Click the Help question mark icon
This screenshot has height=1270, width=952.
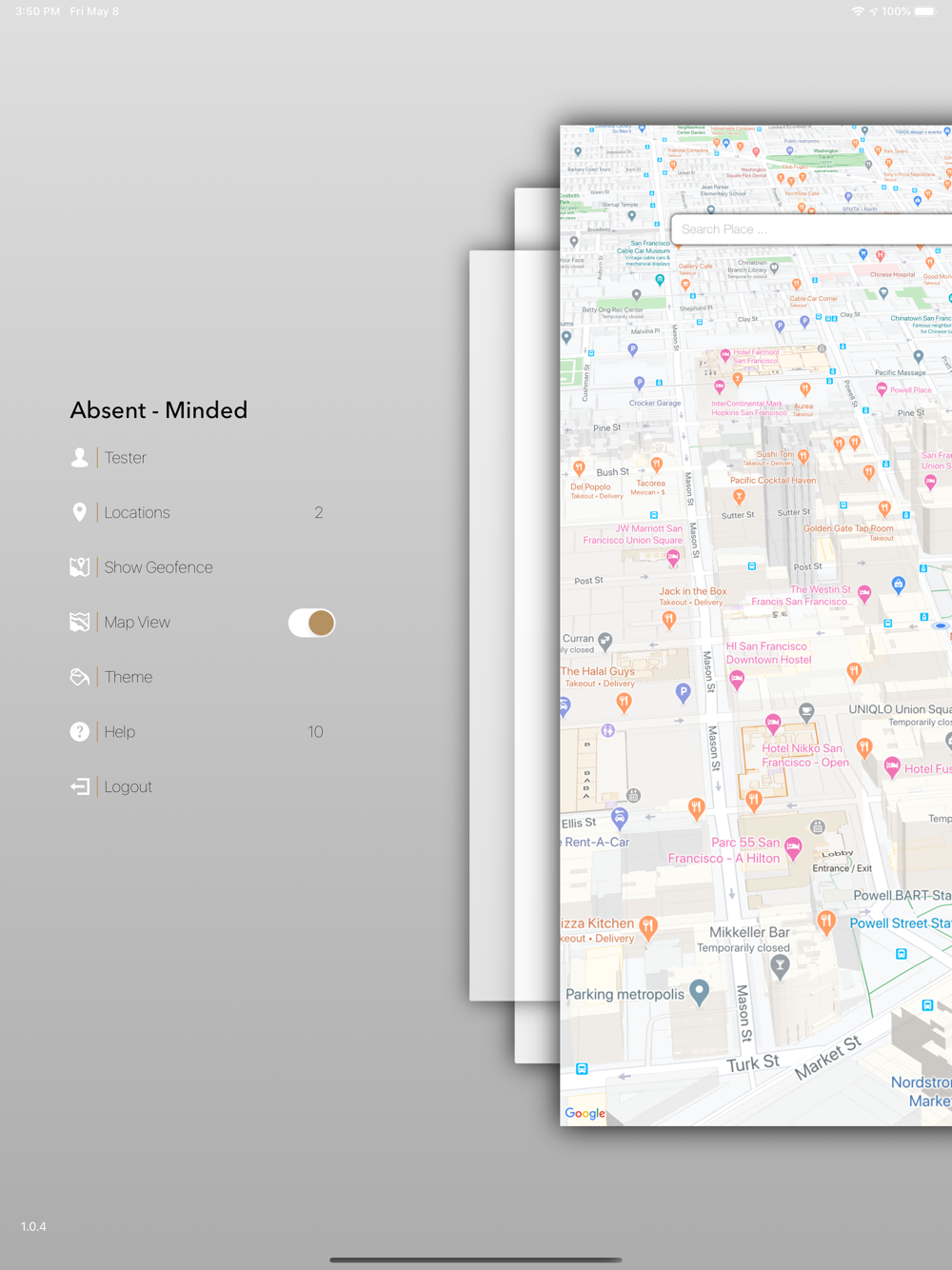point(80,732)
